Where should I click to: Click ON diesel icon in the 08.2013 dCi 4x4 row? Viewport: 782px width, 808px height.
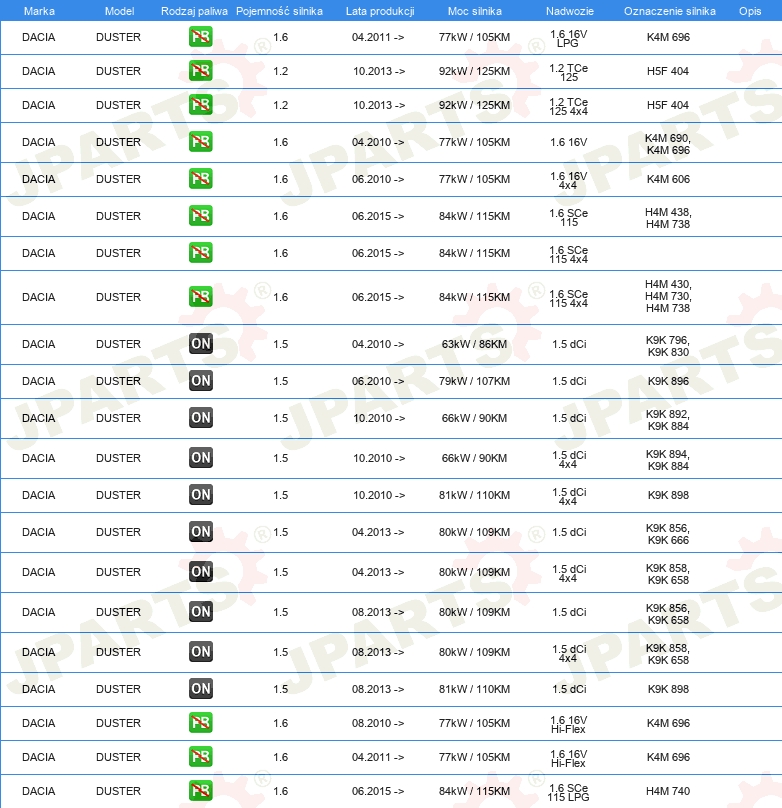coord(200,652)
